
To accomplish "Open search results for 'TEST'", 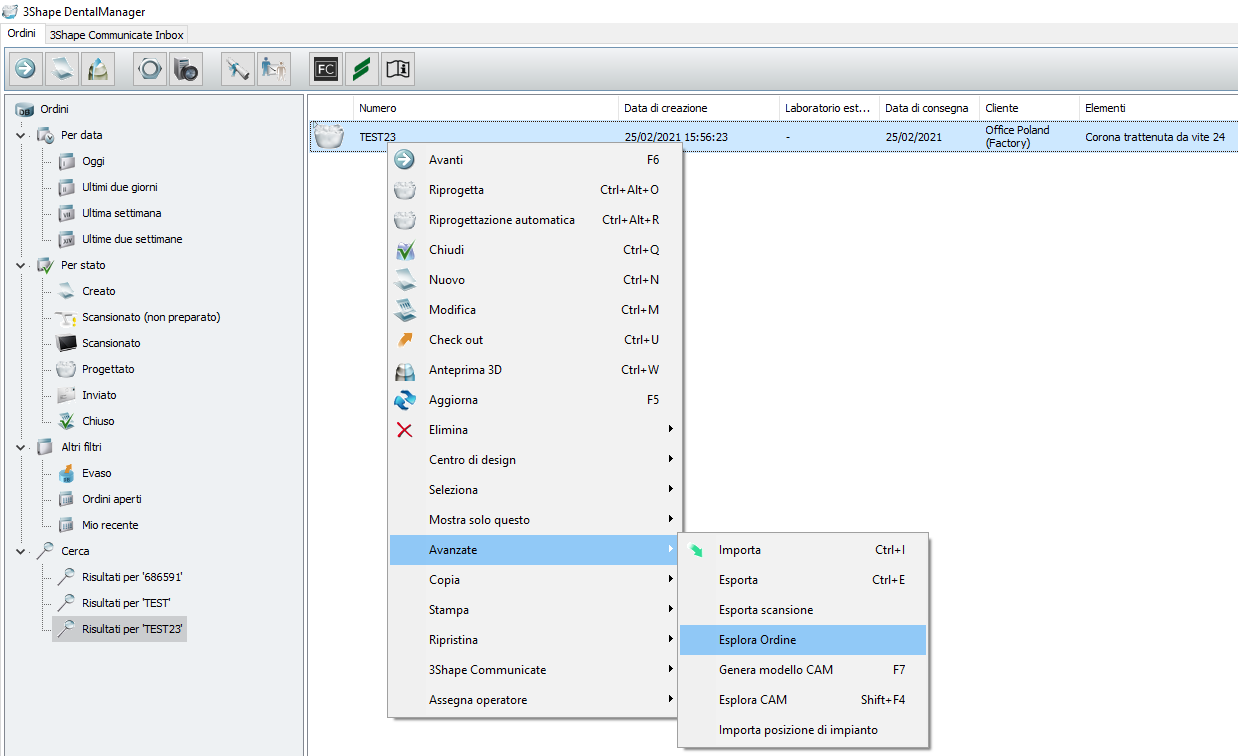I will coord(126,603).
